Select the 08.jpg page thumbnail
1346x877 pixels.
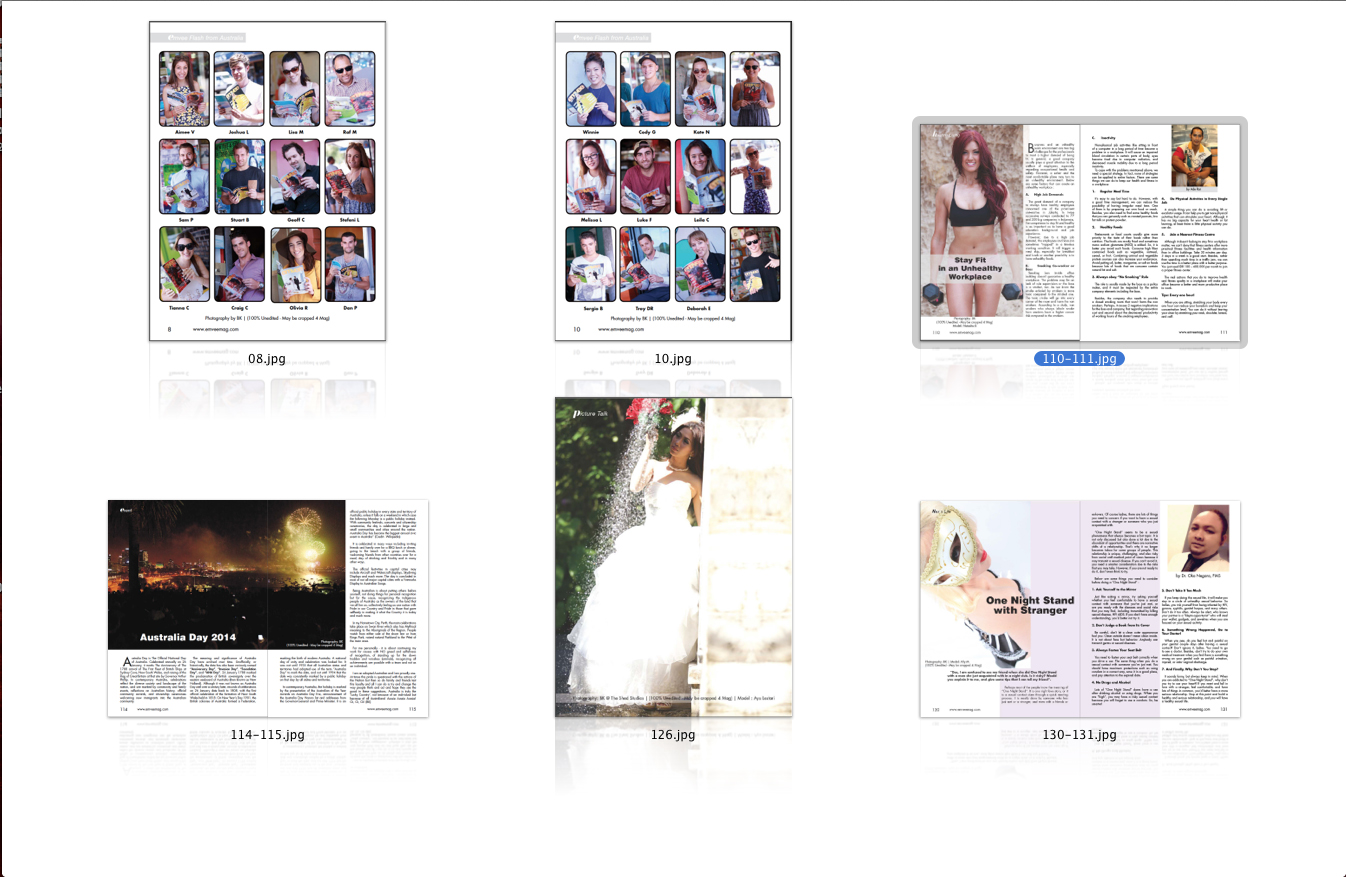pyautogui.click(x=267, y=180)
